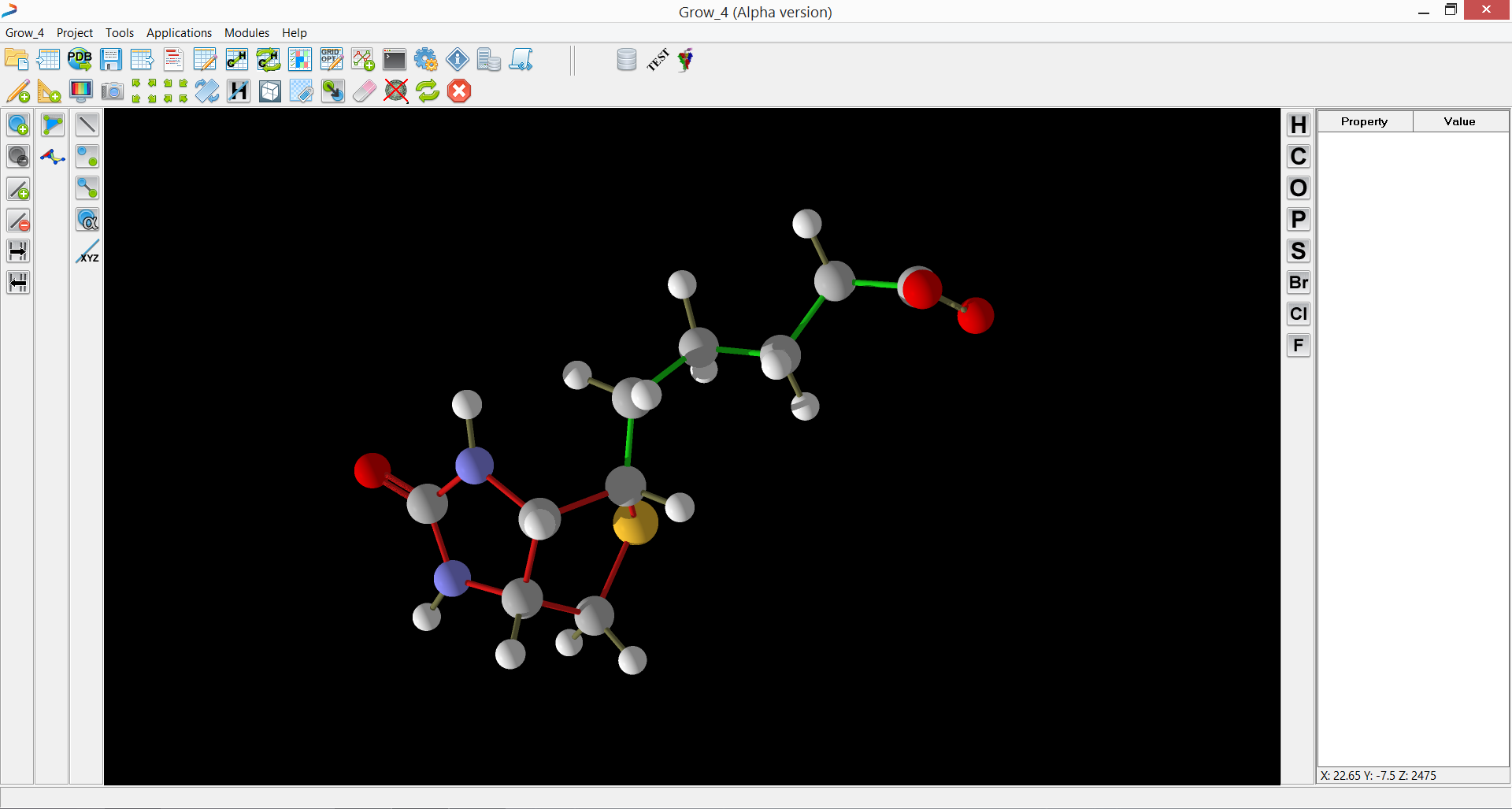Click the blue info diamond icon
Image resolution: width=1512 pixels, height=809 pixels.
(458, 60)
